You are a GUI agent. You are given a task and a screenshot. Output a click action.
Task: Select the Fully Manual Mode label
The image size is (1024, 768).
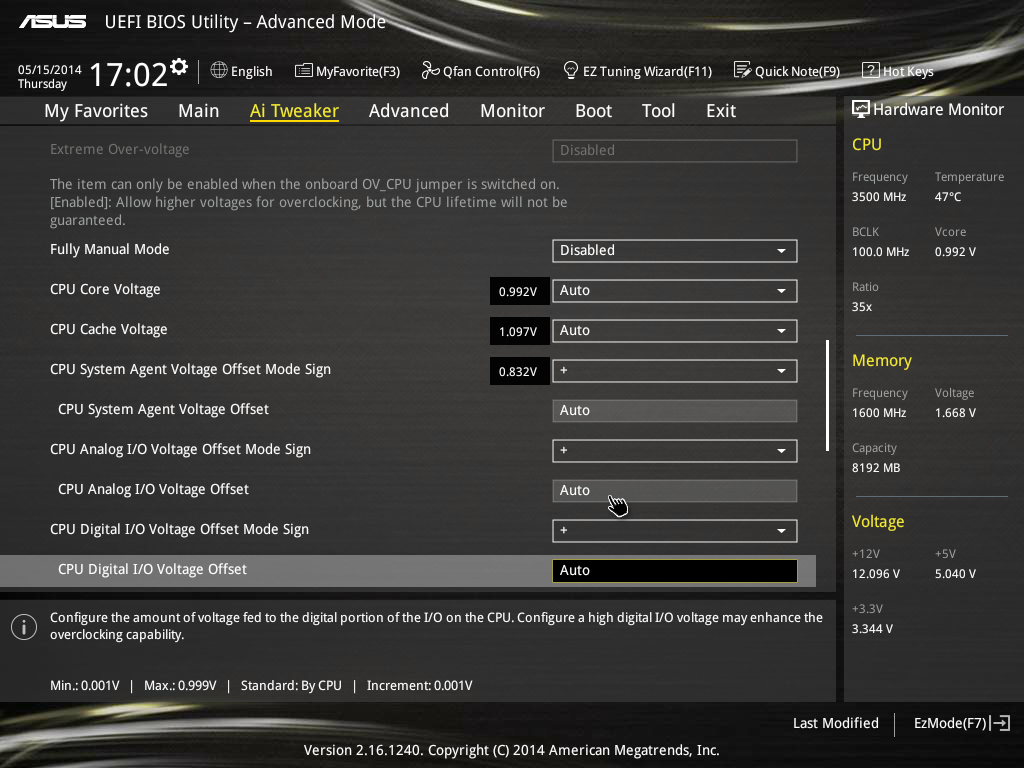pos(110,249)
